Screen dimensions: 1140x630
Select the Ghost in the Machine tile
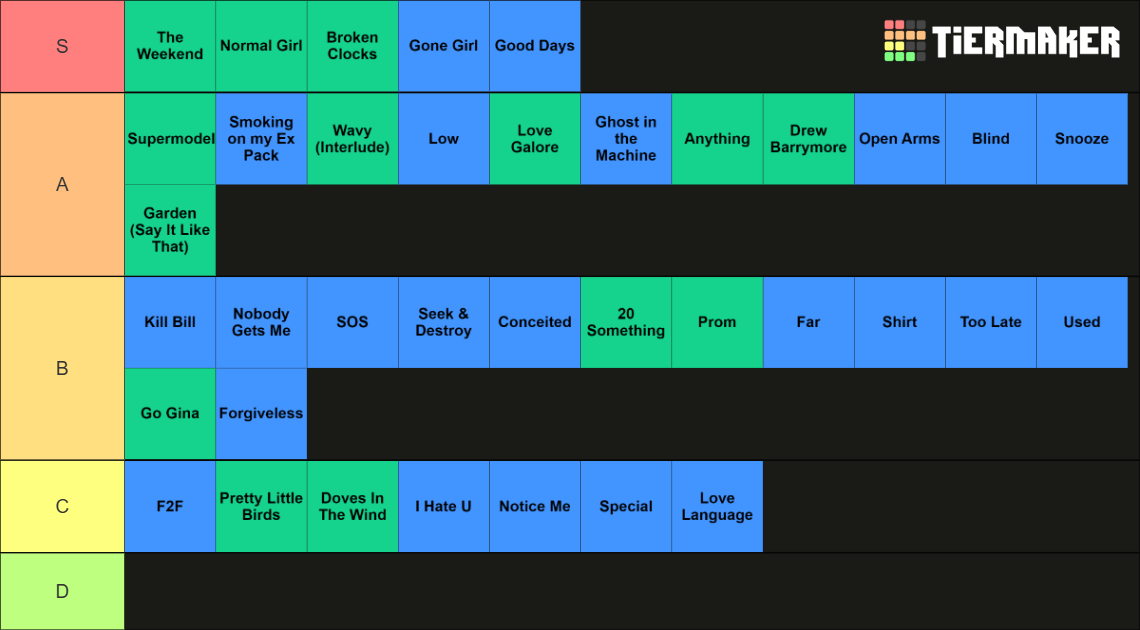click(626, 139)
